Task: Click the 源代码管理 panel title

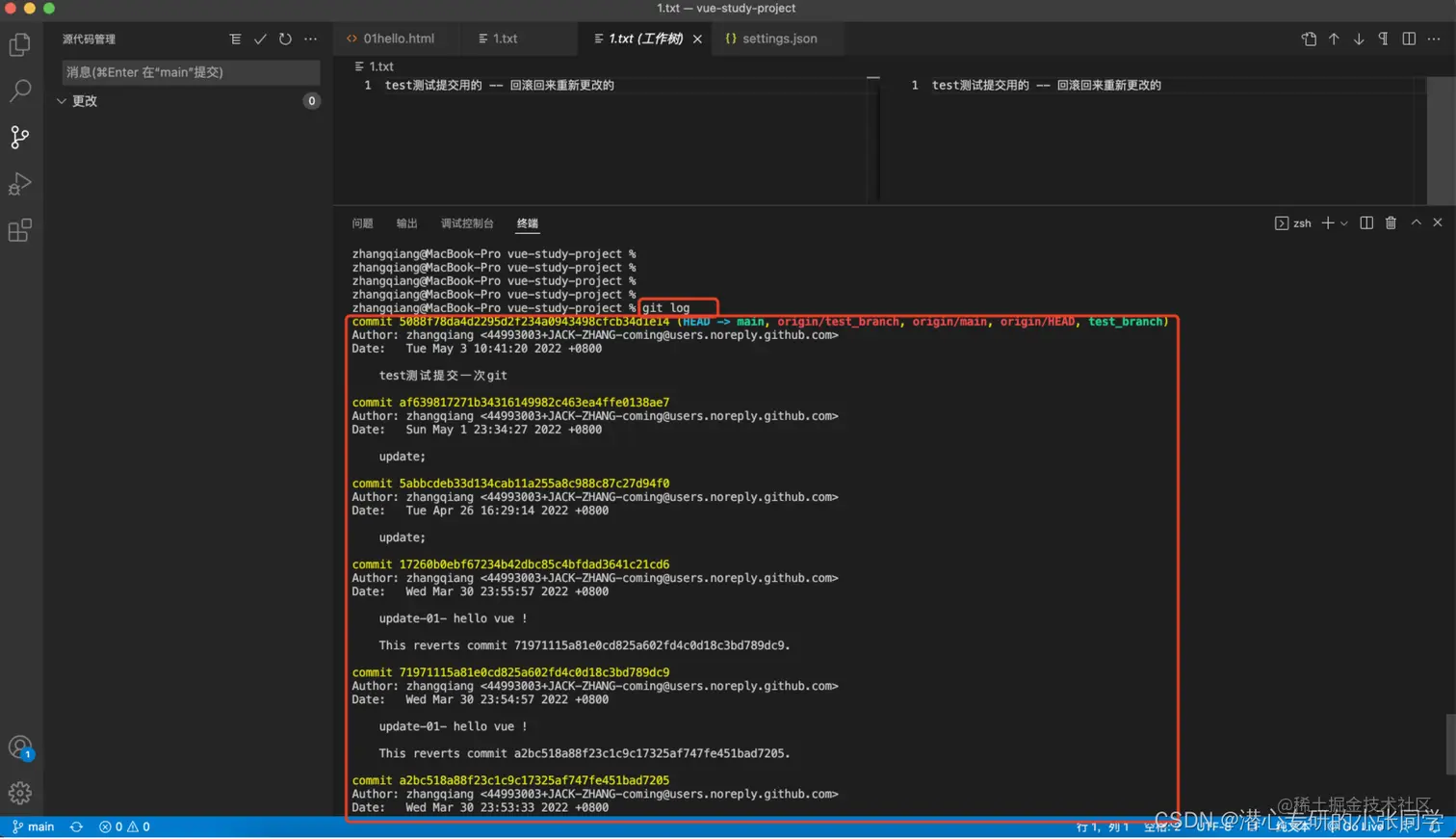Action: click(89, 39)
